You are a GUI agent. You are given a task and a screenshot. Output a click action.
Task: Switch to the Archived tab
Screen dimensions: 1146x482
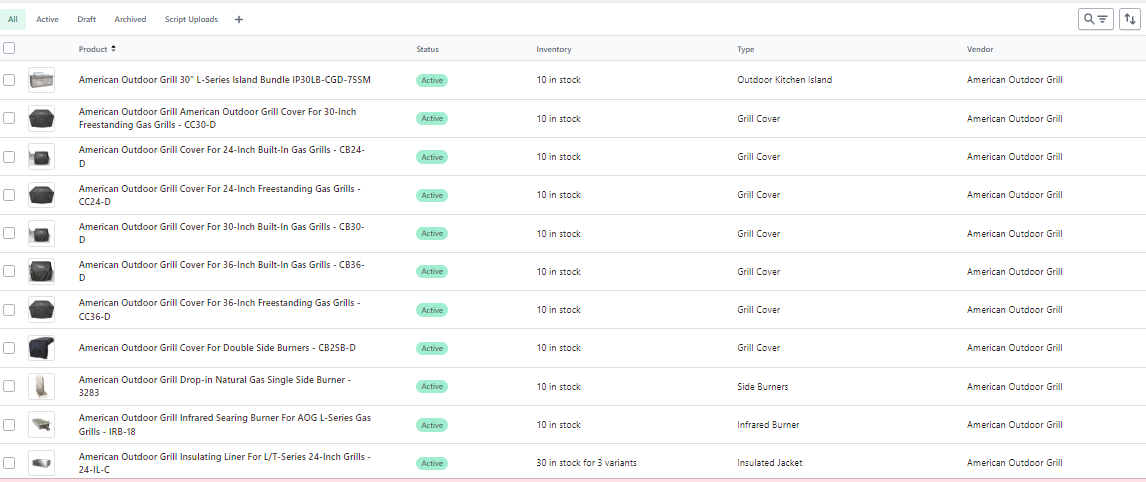pos(130,20)
